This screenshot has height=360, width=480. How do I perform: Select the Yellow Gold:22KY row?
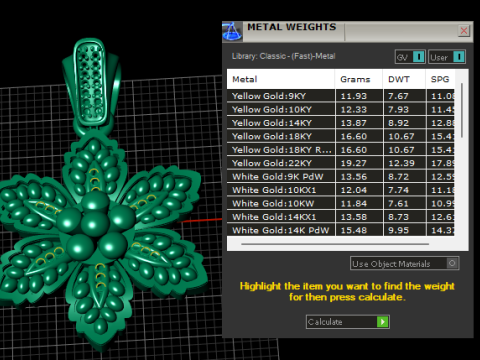(341, 163)
